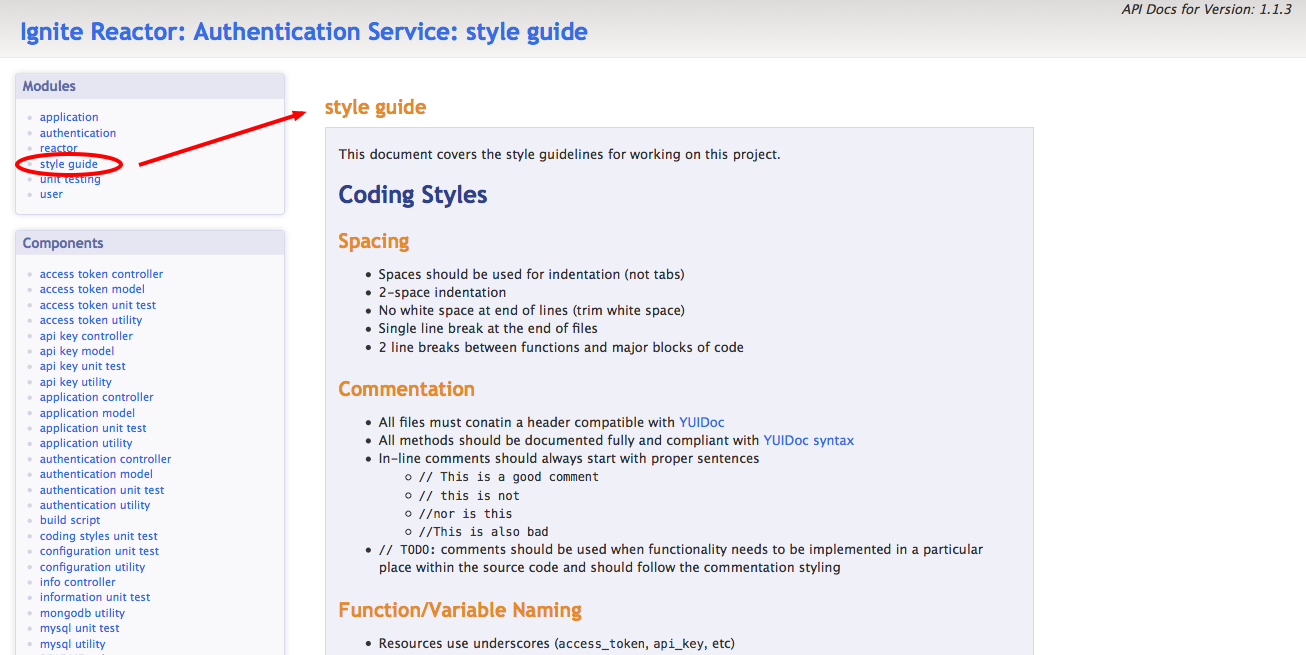The width and height of the screenshot is (1306, 655).
Task: Open the reactor module page
Action: point(58,147)
